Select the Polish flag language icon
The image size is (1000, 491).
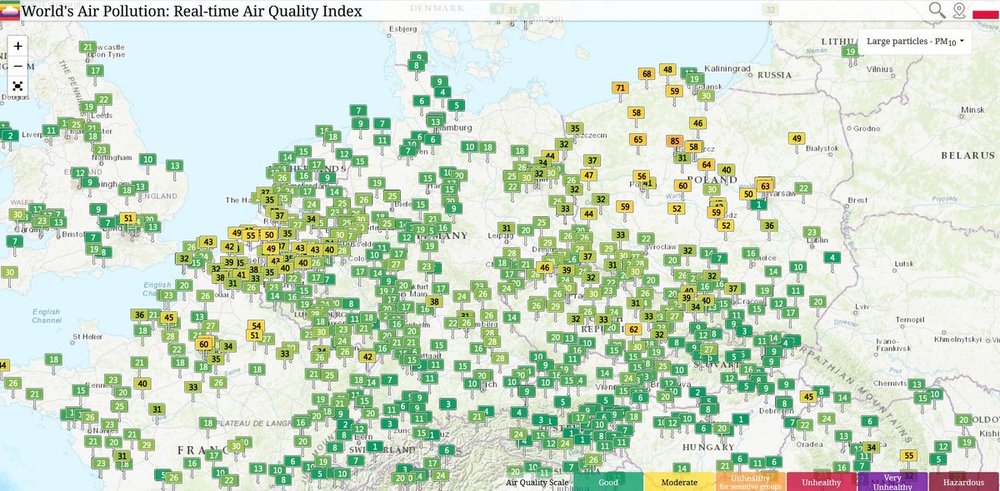985,10
